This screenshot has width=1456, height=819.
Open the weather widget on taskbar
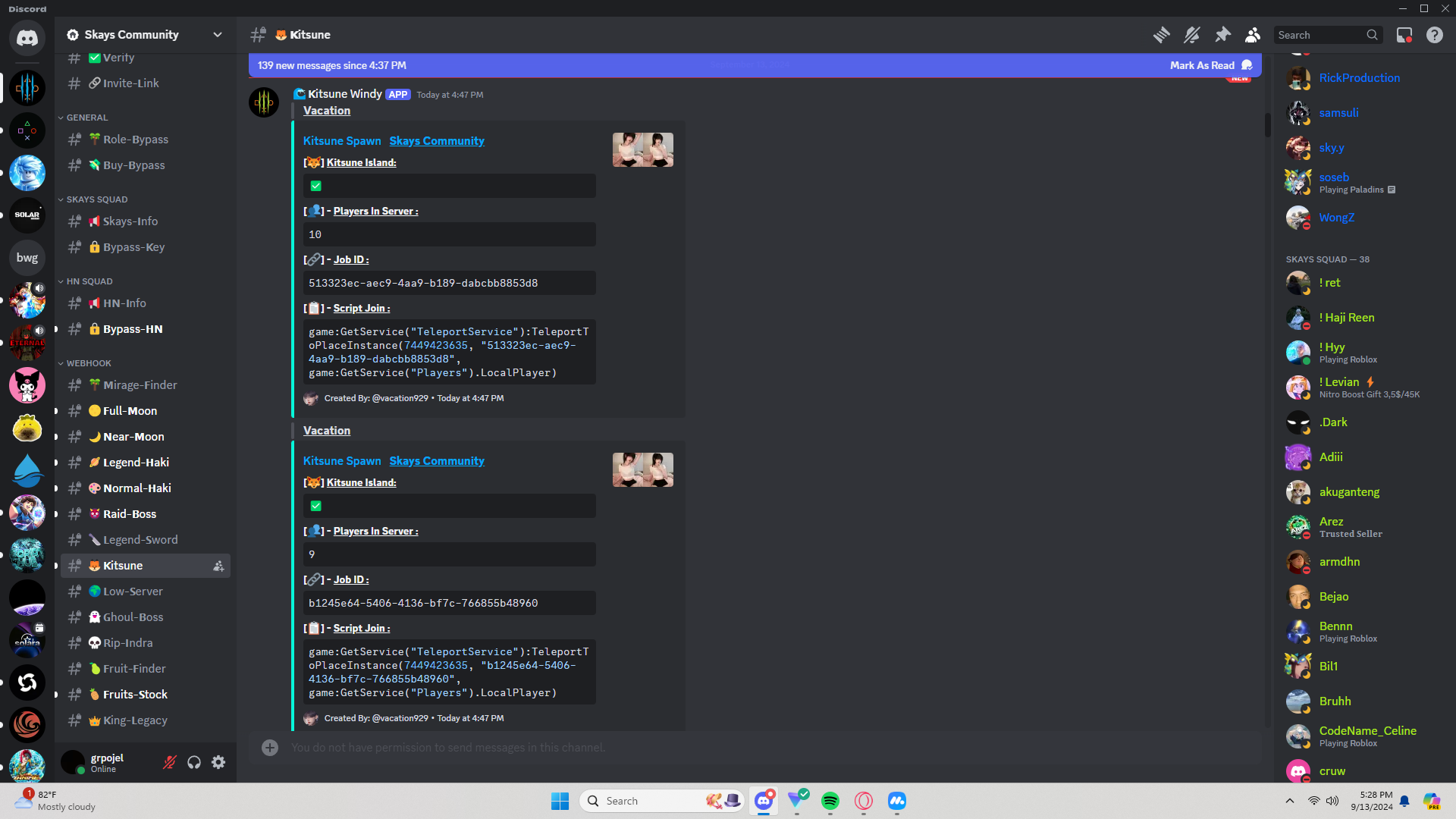[x=57, y=801]
